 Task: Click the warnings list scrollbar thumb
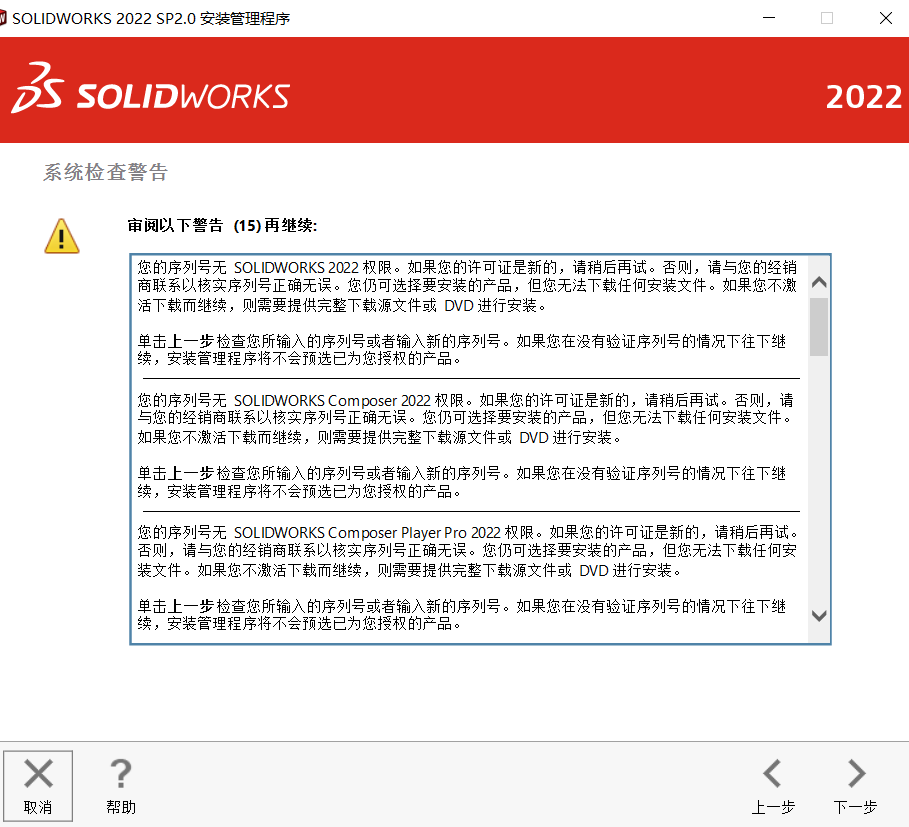[819, 327]
